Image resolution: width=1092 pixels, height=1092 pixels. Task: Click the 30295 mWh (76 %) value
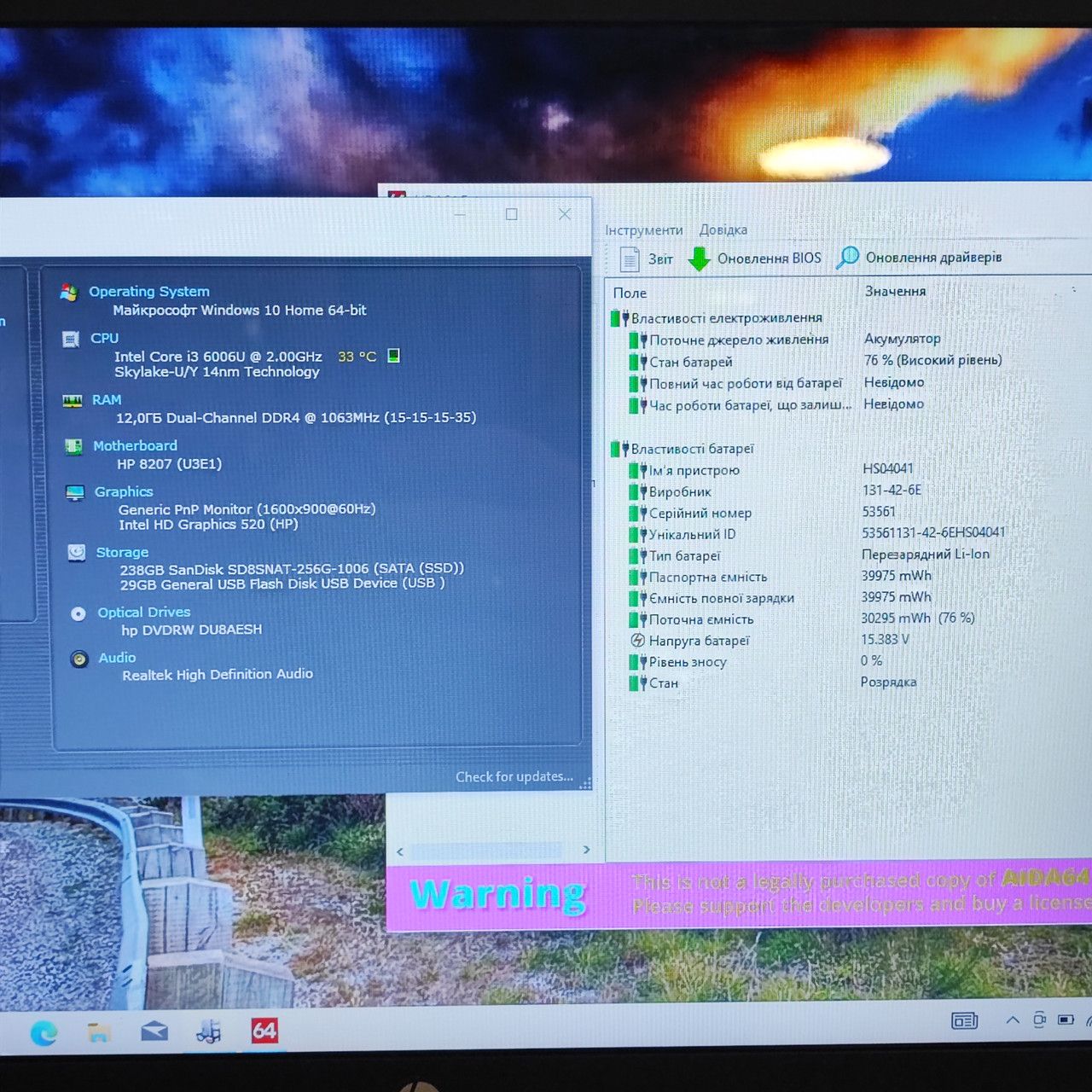coord(918,618)
